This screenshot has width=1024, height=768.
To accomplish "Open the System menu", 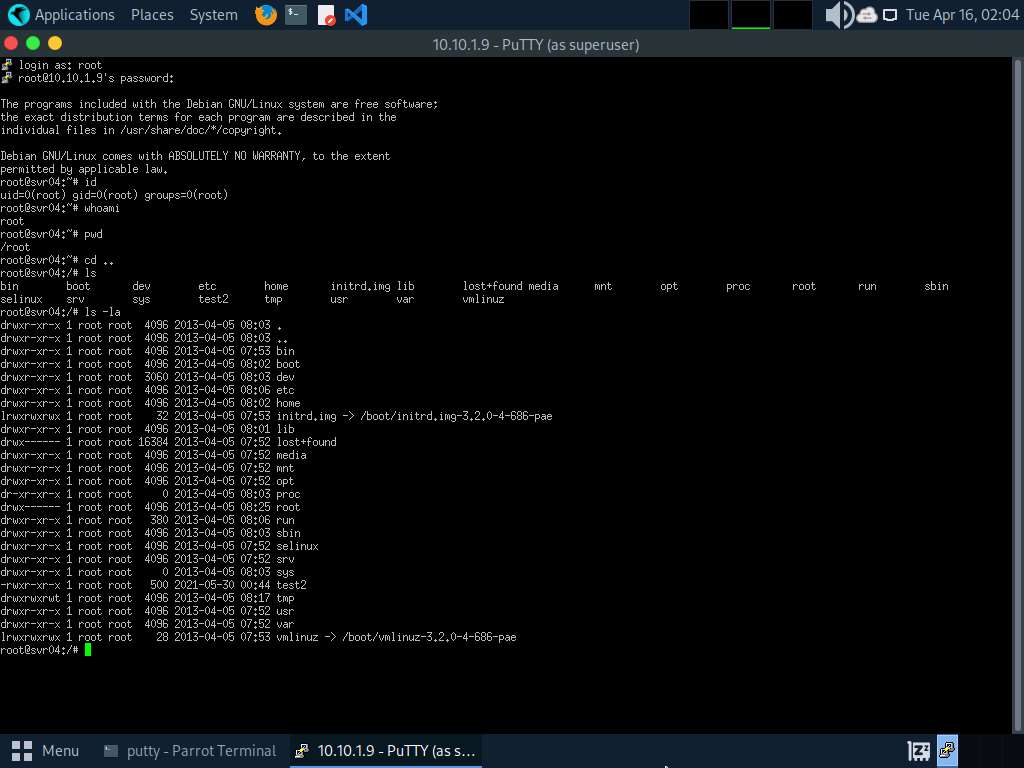I will [212, 14].
